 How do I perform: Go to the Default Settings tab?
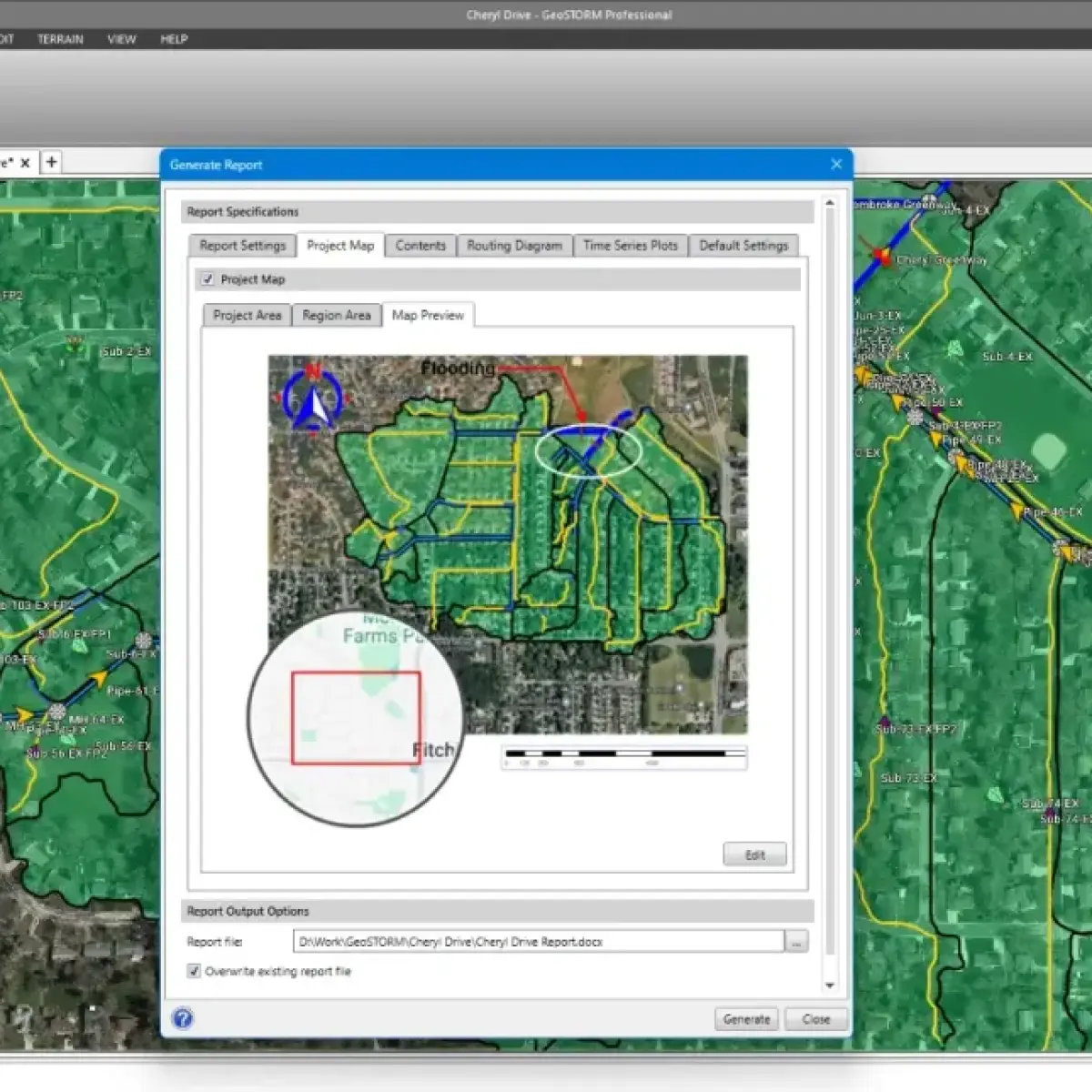point(743,246)
